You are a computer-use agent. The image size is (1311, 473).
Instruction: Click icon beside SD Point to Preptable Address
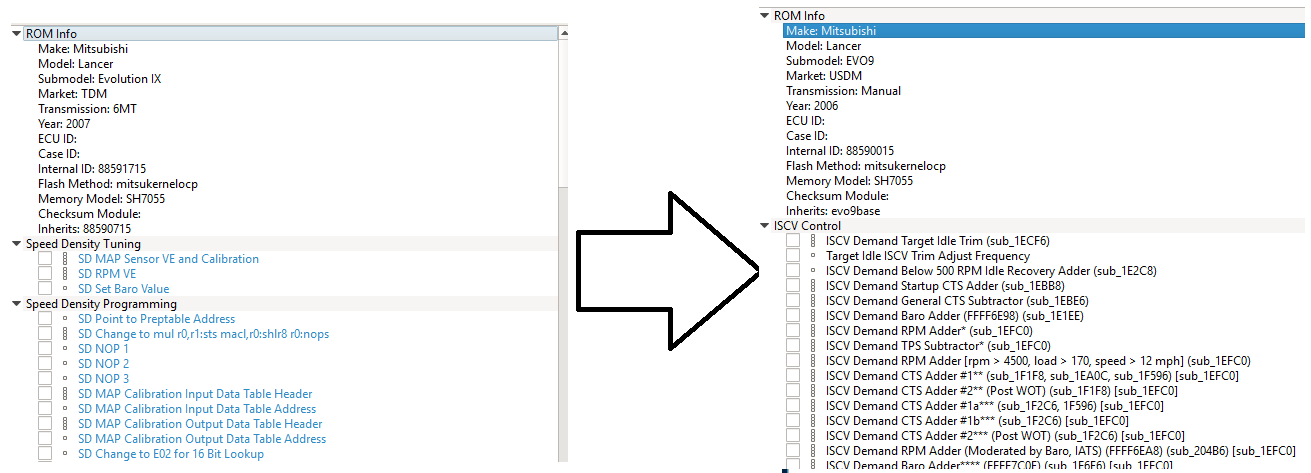(x=65, y=319)
